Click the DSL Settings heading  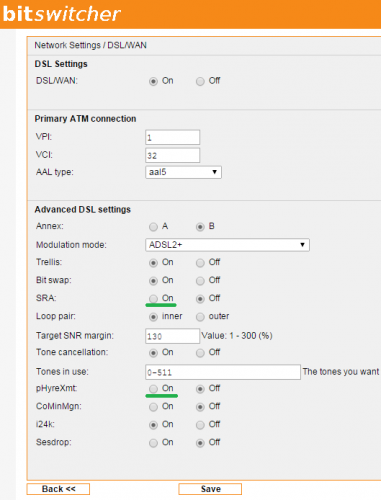(61, 64)
